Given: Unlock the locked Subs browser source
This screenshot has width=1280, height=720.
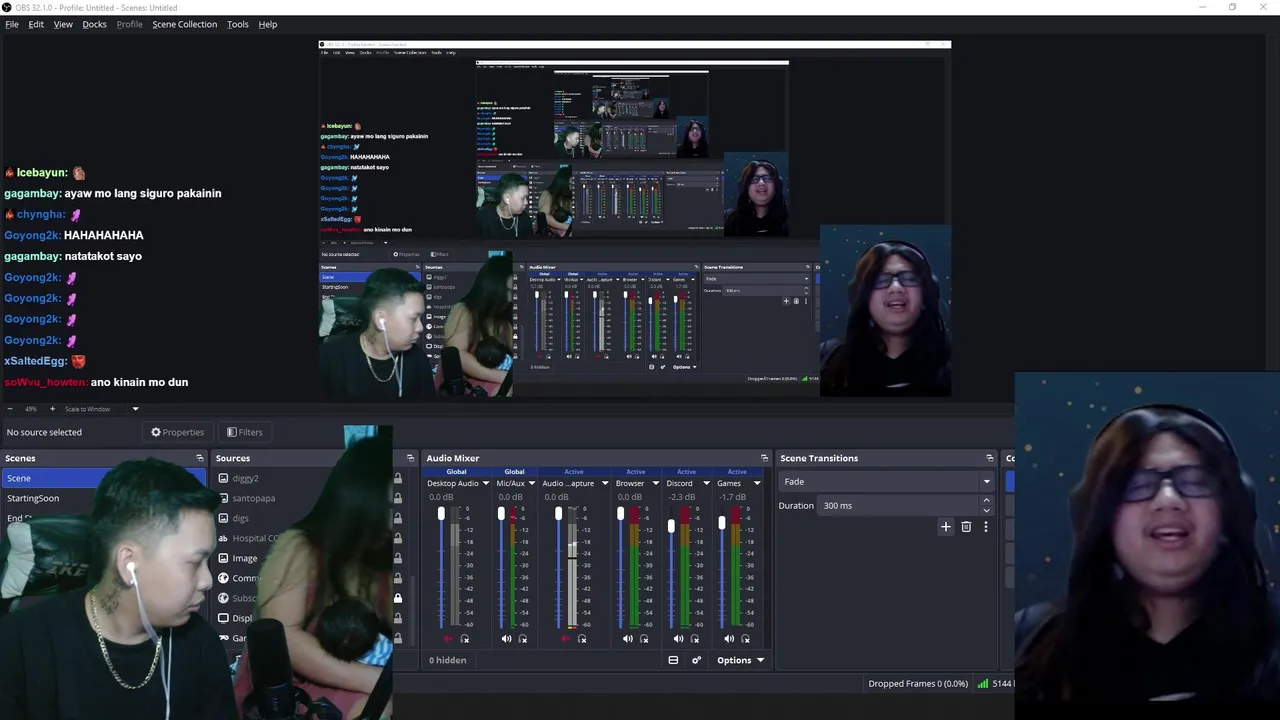Looking at the screenshot, I should 398,598.
